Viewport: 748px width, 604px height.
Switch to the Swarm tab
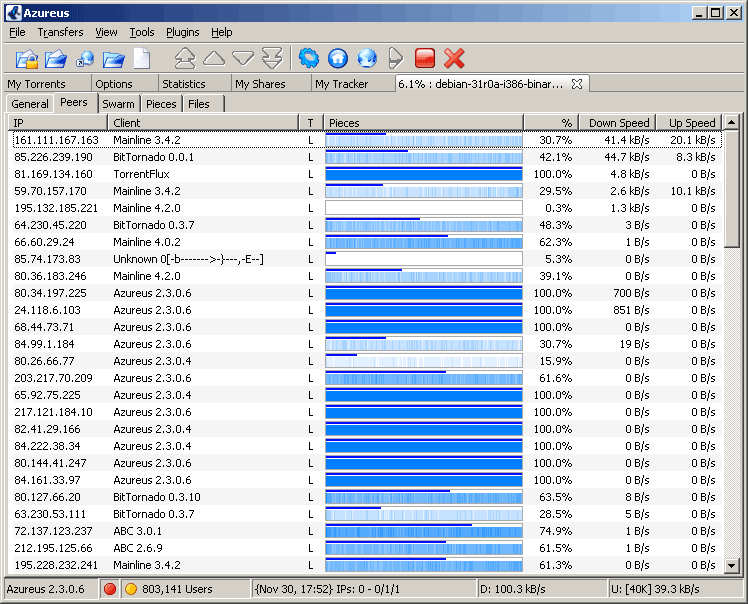tap(118, 104)
